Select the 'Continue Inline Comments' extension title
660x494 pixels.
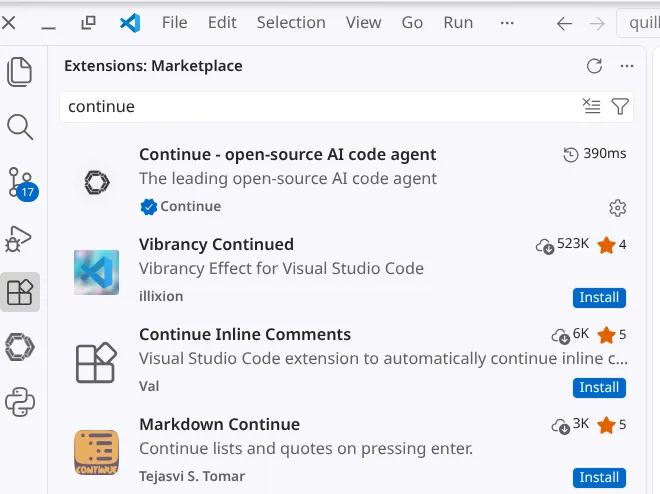(x=245, y=335)
